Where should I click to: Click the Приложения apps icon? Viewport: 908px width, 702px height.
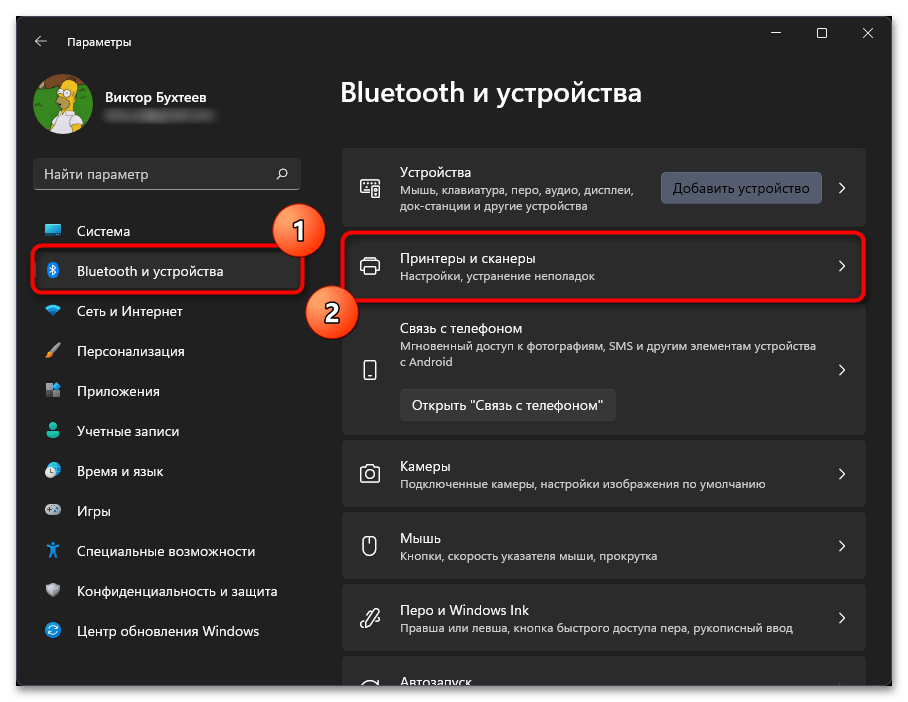click(53, 390)
